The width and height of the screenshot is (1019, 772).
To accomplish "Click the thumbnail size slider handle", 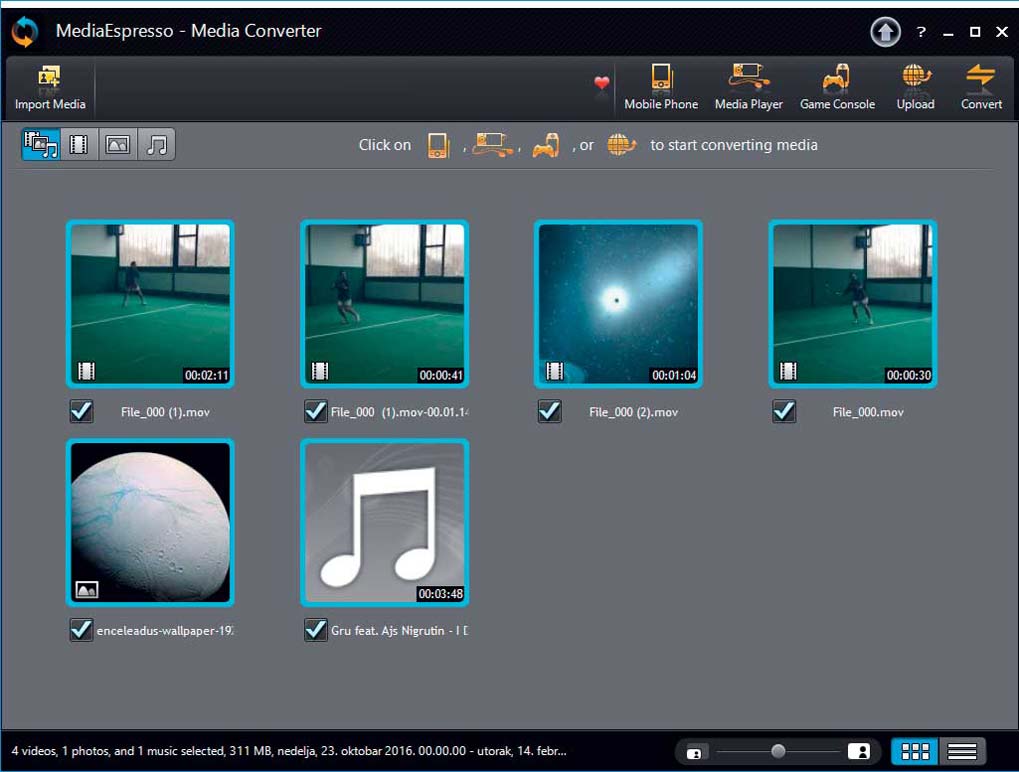I will (778, 751).
